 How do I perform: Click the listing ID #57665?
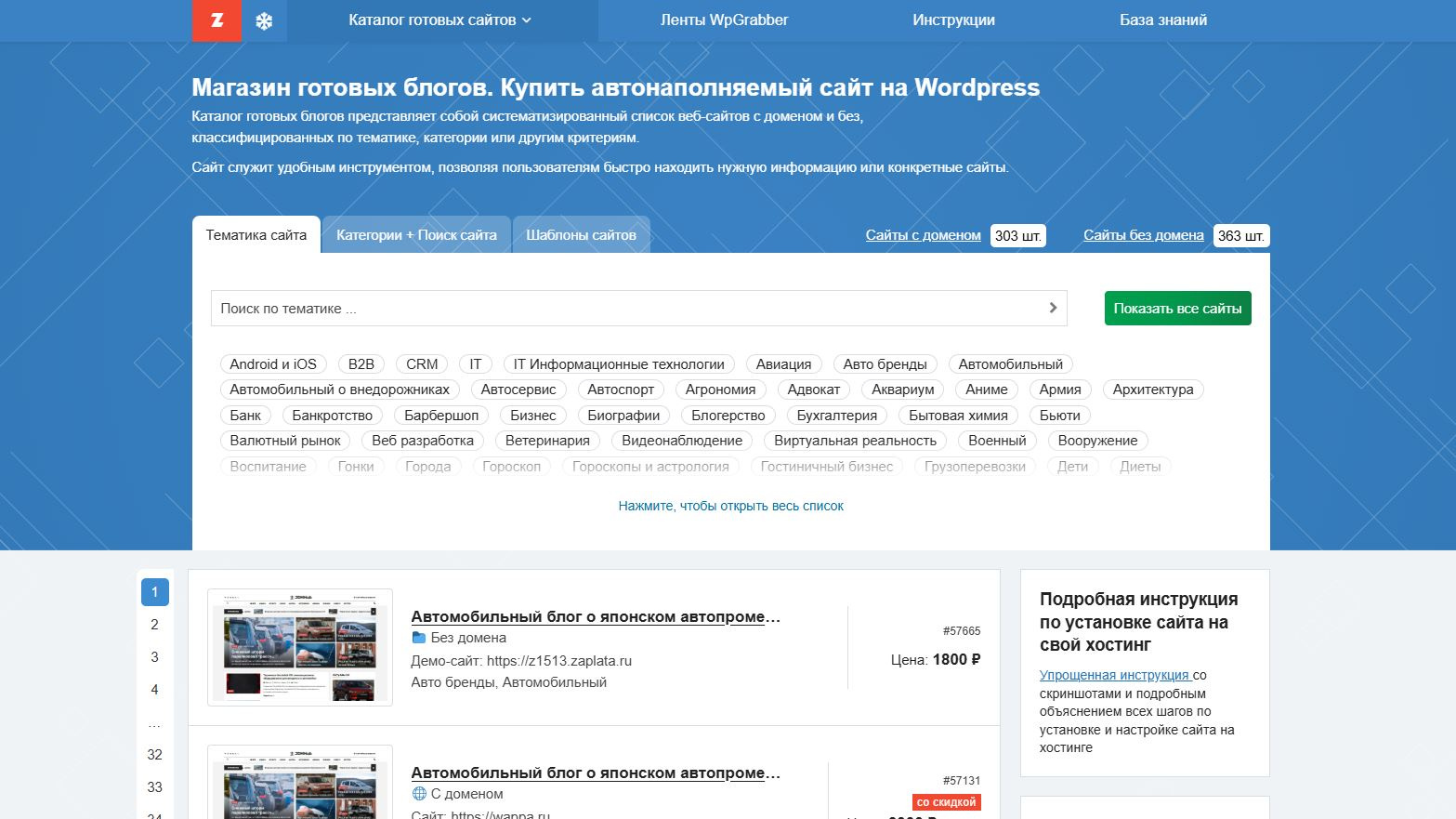click(962, 631)
